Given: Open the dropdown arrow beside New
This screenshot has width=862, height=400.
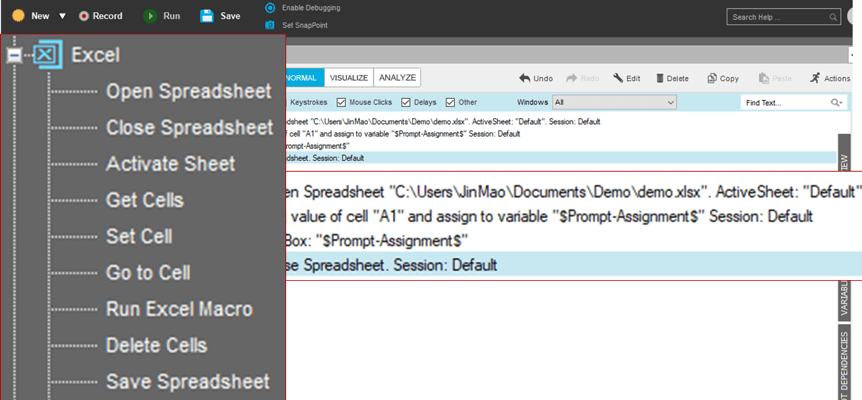Looking at the screenshot, I should [62, 16].
